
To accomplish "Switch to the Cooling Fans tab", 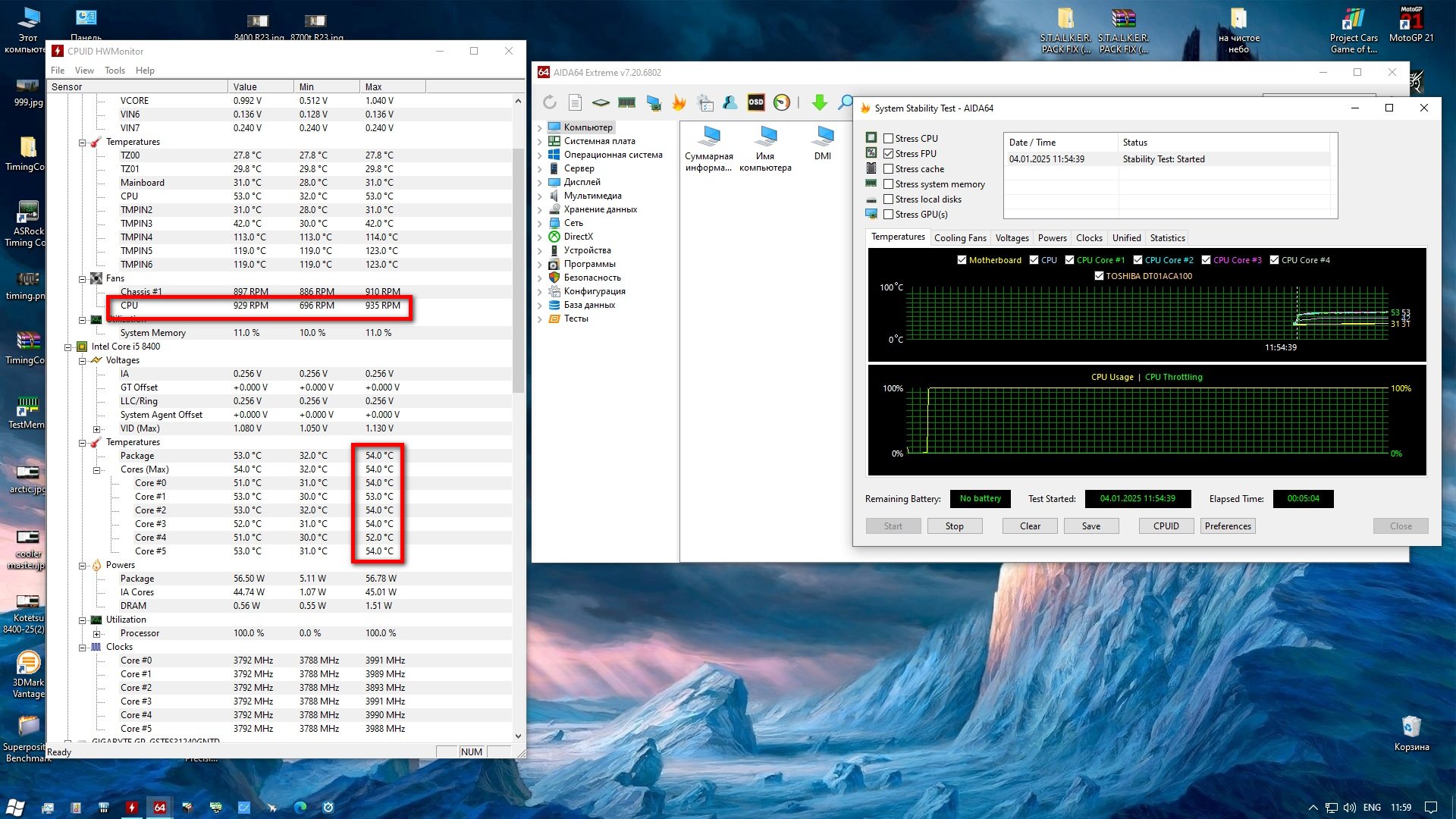I will tap(960, 238).
